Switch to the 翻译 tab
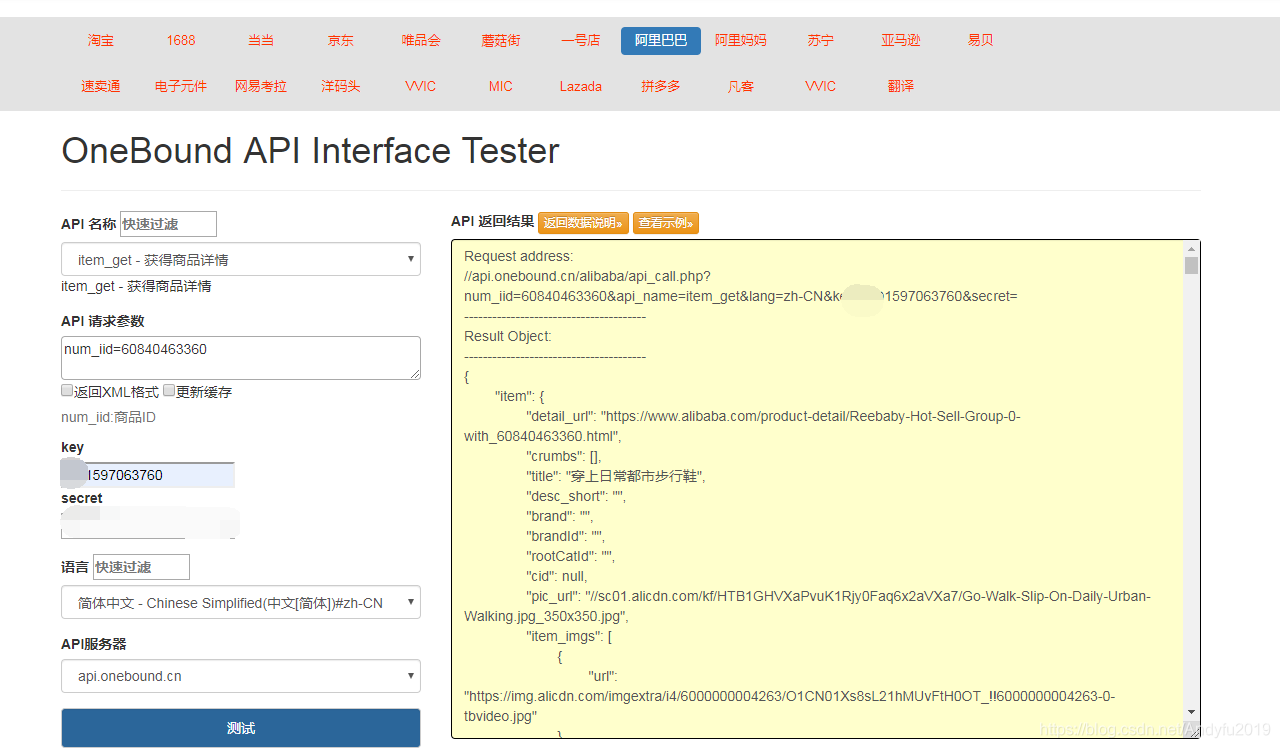 [901, 87]
